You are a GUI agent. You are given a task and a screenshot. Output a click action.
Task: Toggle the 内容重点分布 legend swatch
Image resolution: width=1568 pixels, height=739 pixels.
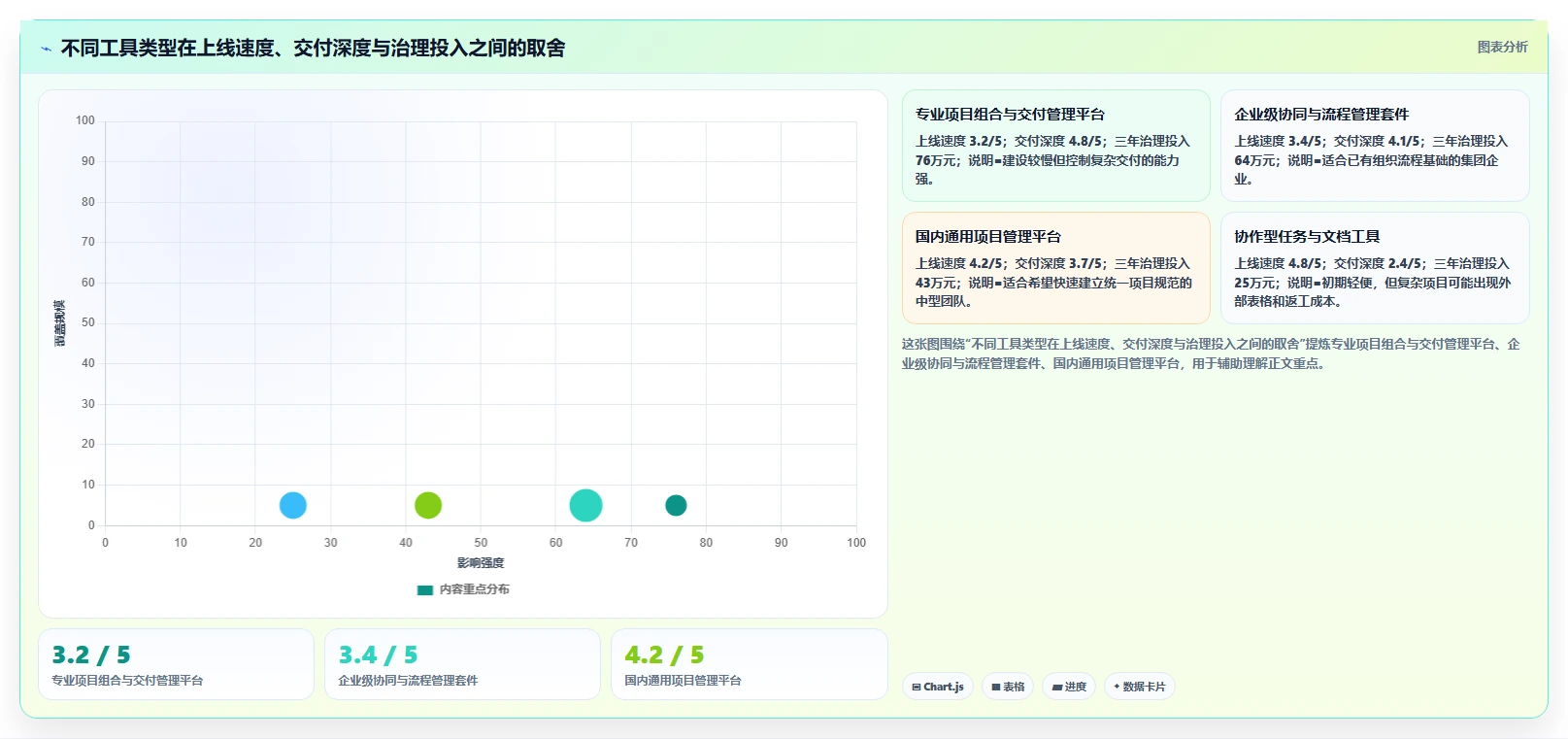[x=425, y=589]
